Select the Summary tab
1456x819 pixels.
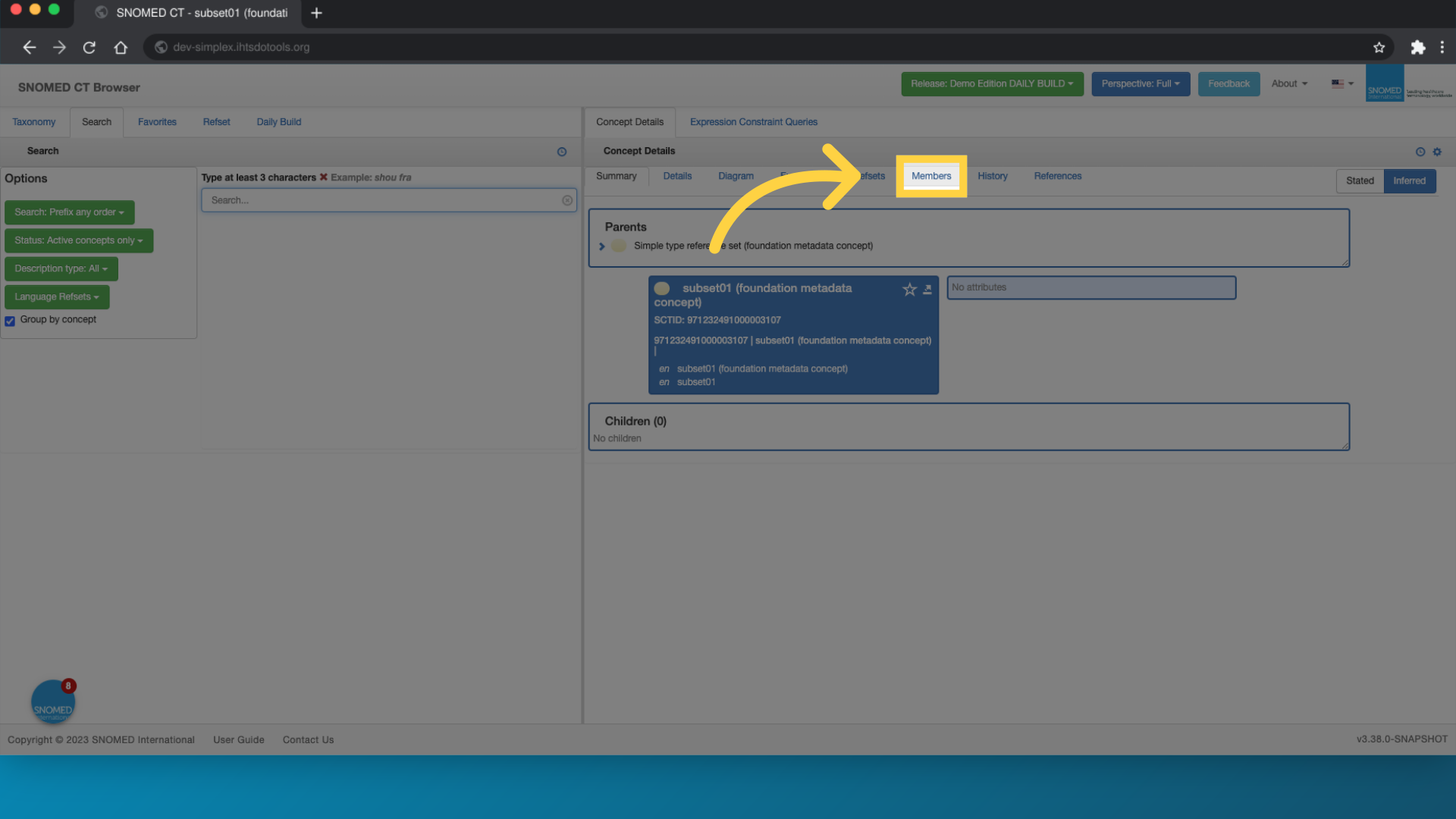[x=617, y=175]
